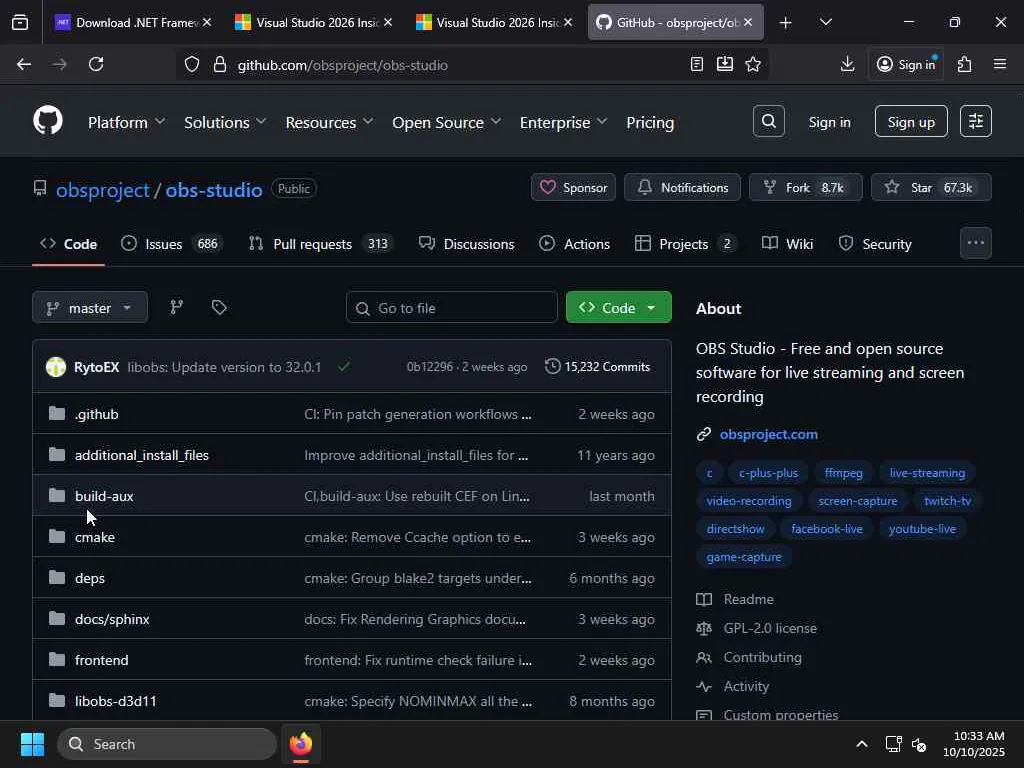Open Firefox downloads arrow icon
Image resolution: width=1024 pixels, height=768 pixels.
pyautogui.click(x=847, y=64)
